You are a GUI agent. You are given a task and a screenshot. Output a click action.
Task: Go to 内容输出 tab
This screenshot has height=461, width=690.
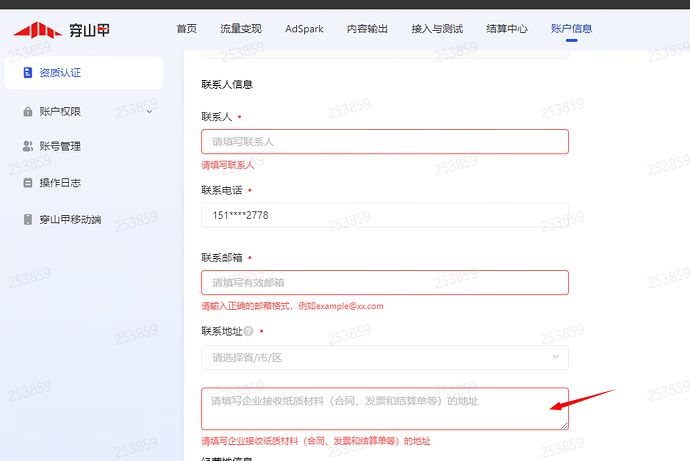point(367,29)
